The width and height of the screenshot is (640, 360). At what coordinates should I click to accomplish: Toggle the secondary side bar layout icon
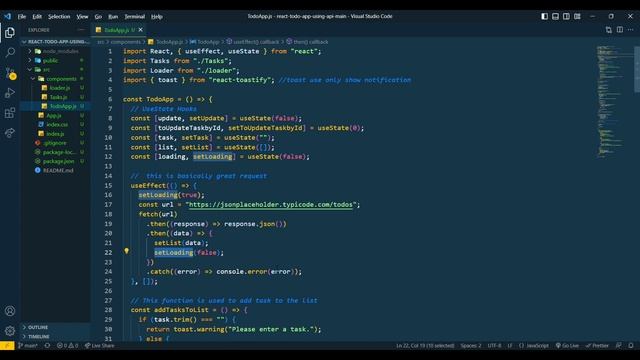566,16
